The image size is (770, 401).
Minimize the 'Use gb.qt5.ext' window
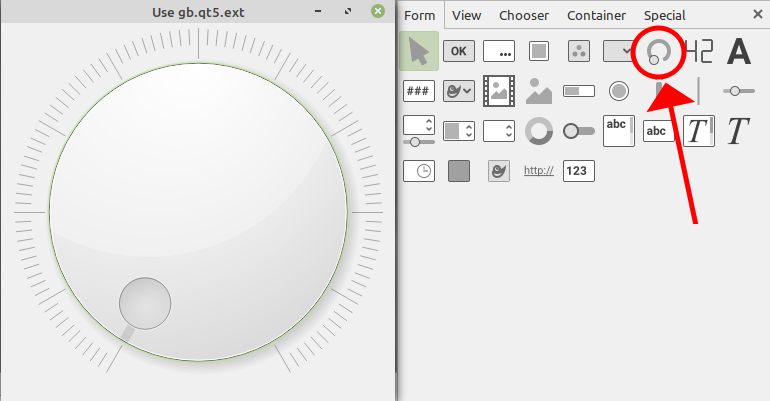(318, 11)
